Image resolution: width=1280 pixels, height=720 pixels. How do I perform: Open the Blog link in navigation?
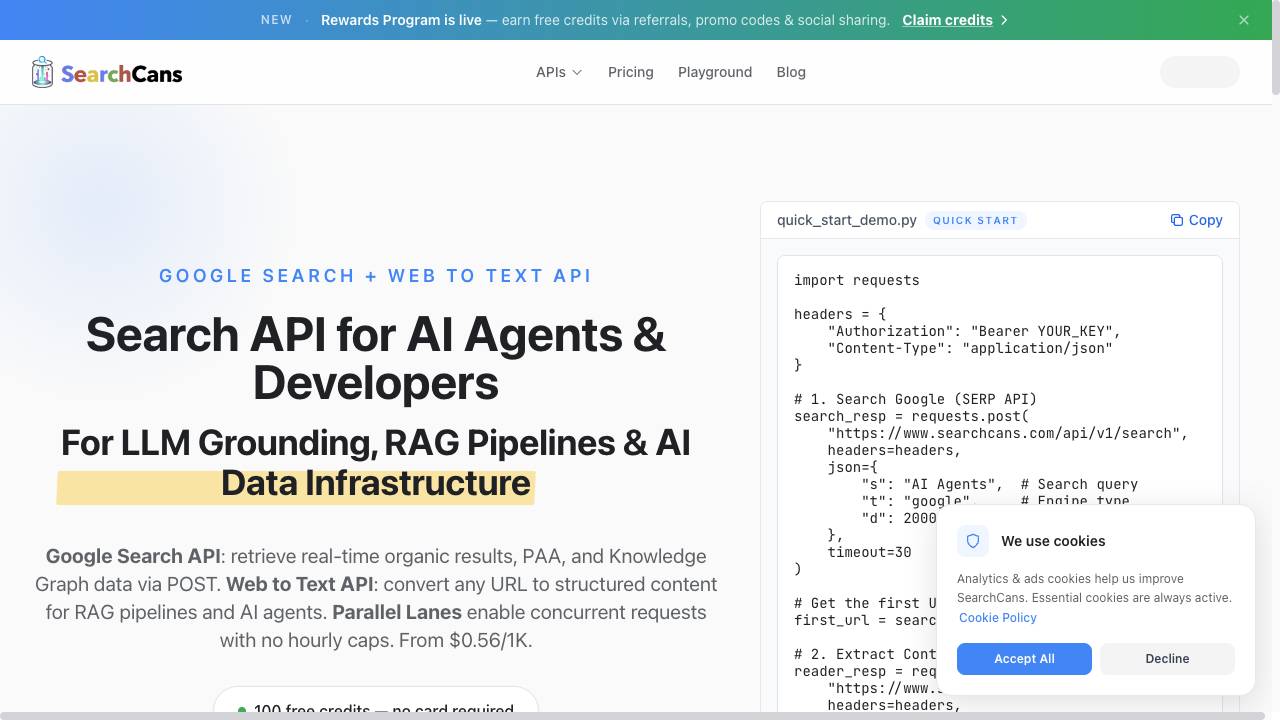791,72
